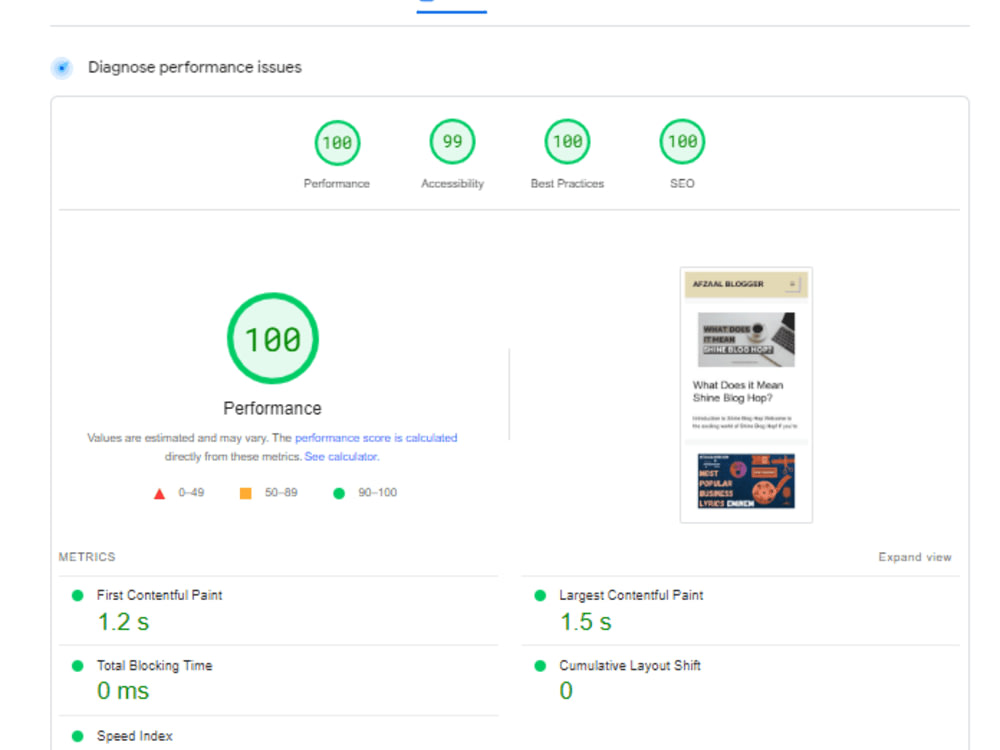Click the SEO label under its gauge
The image size is (1000, 750).
click(x=682, y=184)
